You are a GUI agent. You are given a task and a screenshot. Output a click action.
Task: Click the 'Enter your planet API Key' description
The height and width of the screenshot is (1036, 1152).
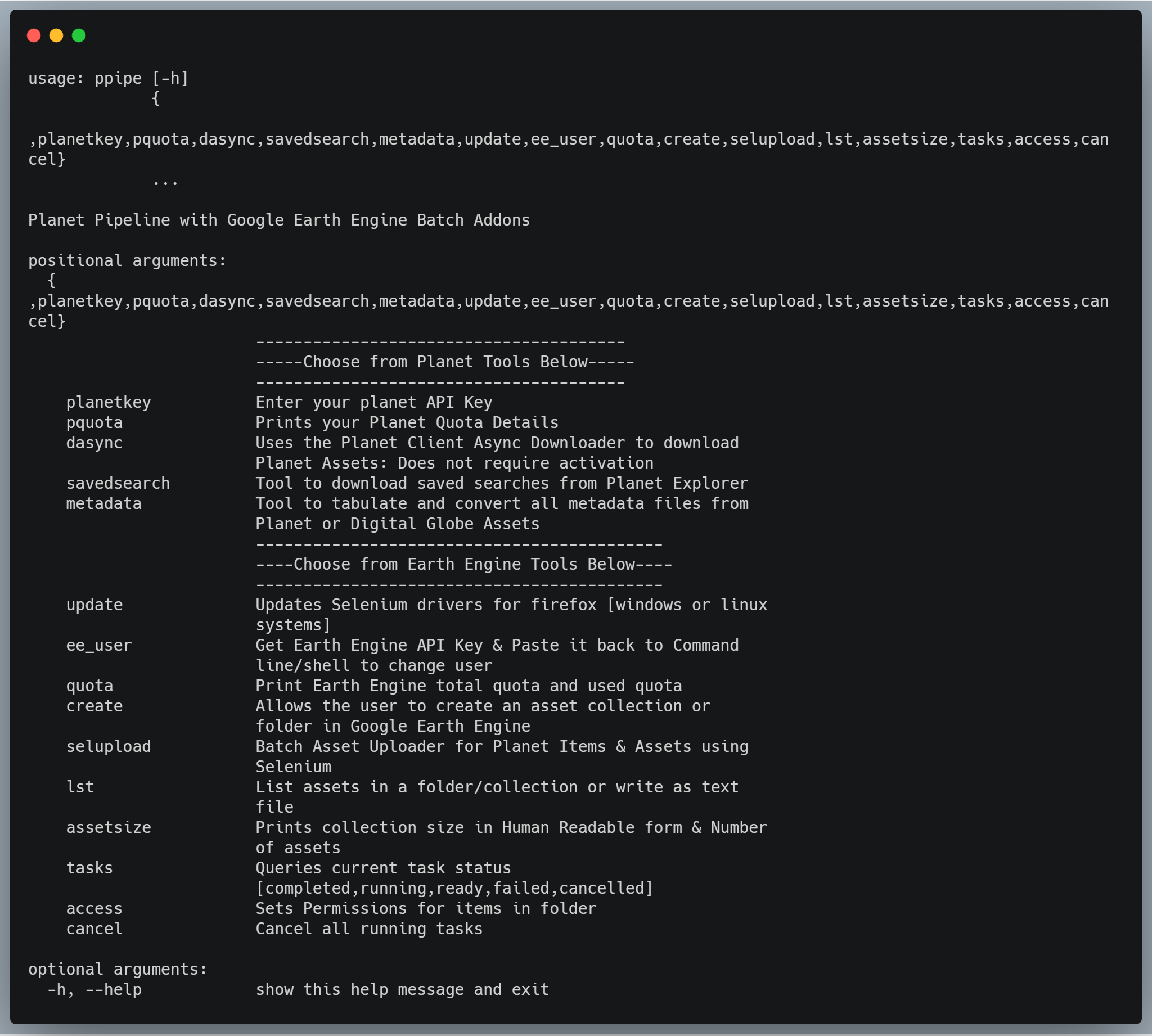(x=373, y=403)
